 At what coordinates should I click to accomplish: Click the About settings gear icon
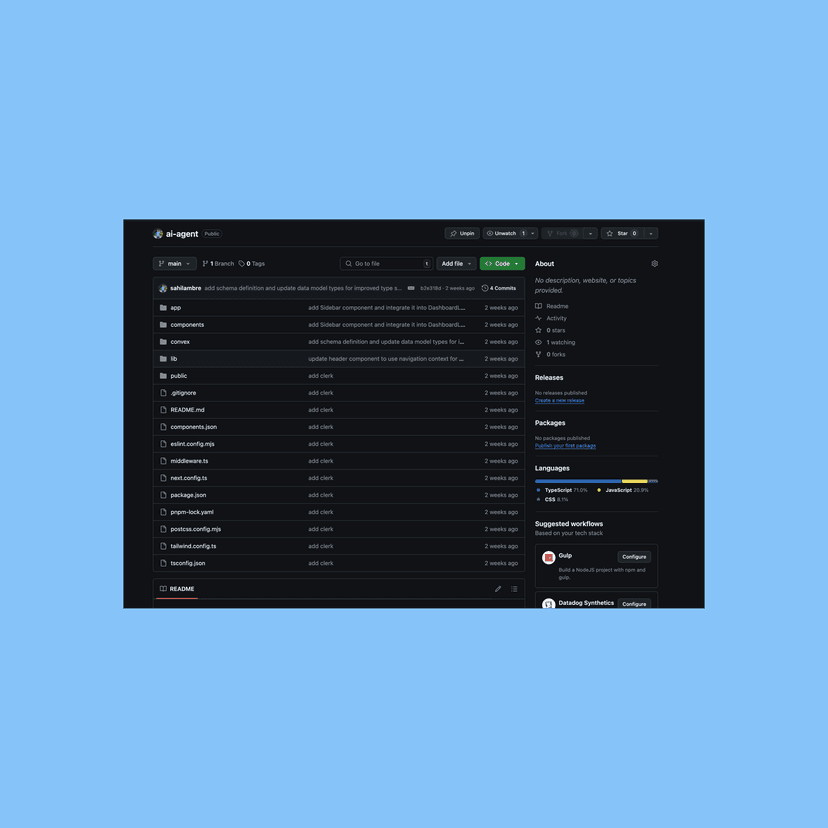654,264
